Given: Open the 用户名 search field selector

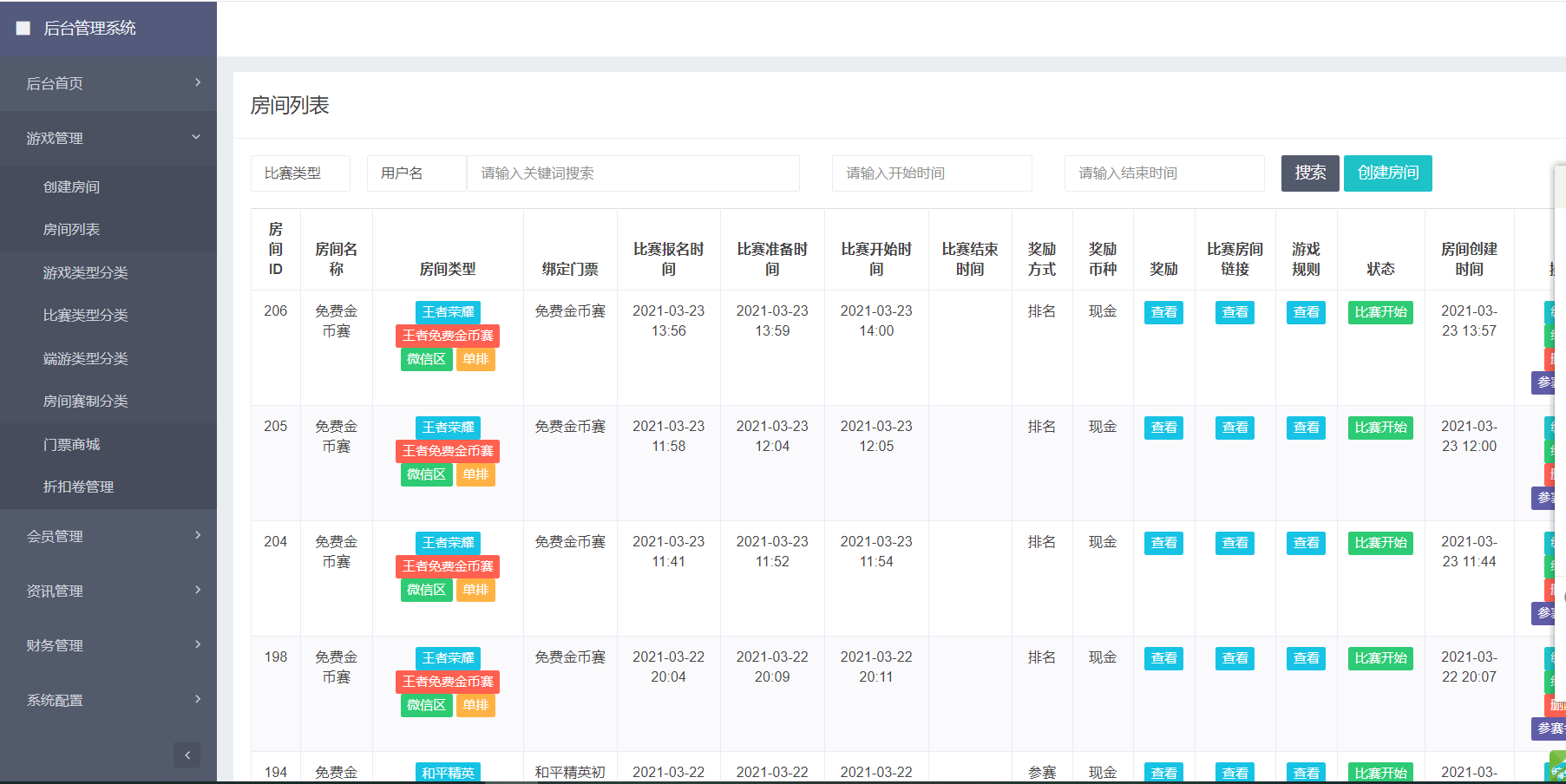Looking at the screenshot, I should [416, 173].
